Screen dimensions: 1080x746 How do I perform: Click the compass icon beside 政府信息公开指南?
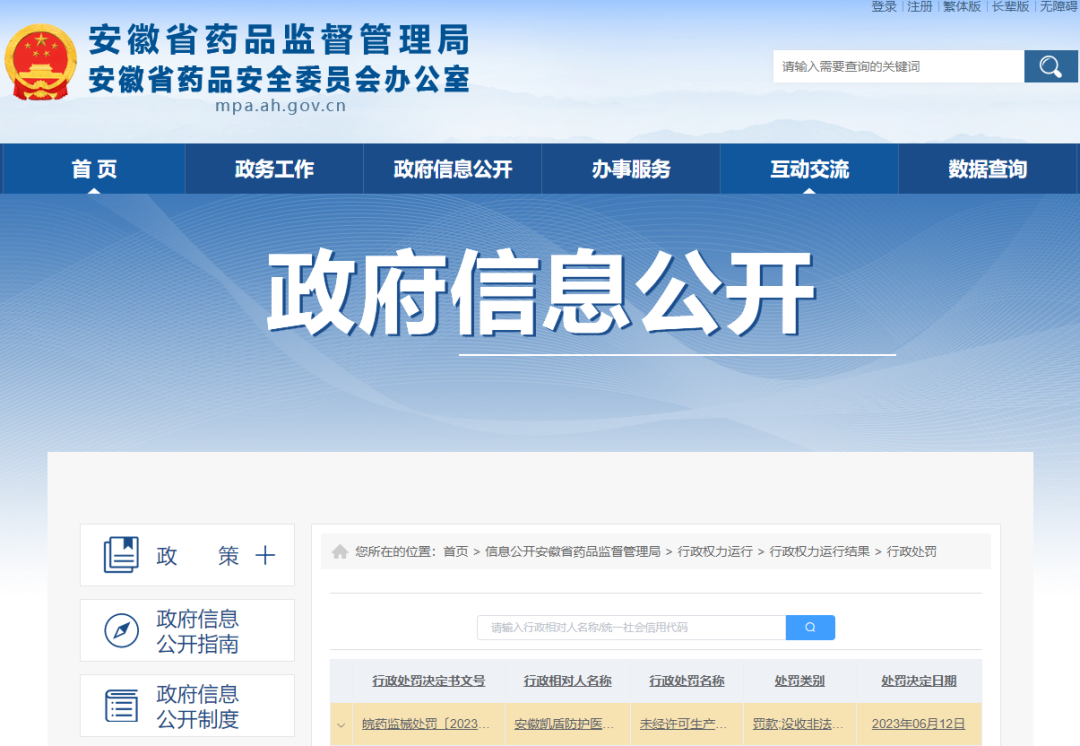(121, 631)
